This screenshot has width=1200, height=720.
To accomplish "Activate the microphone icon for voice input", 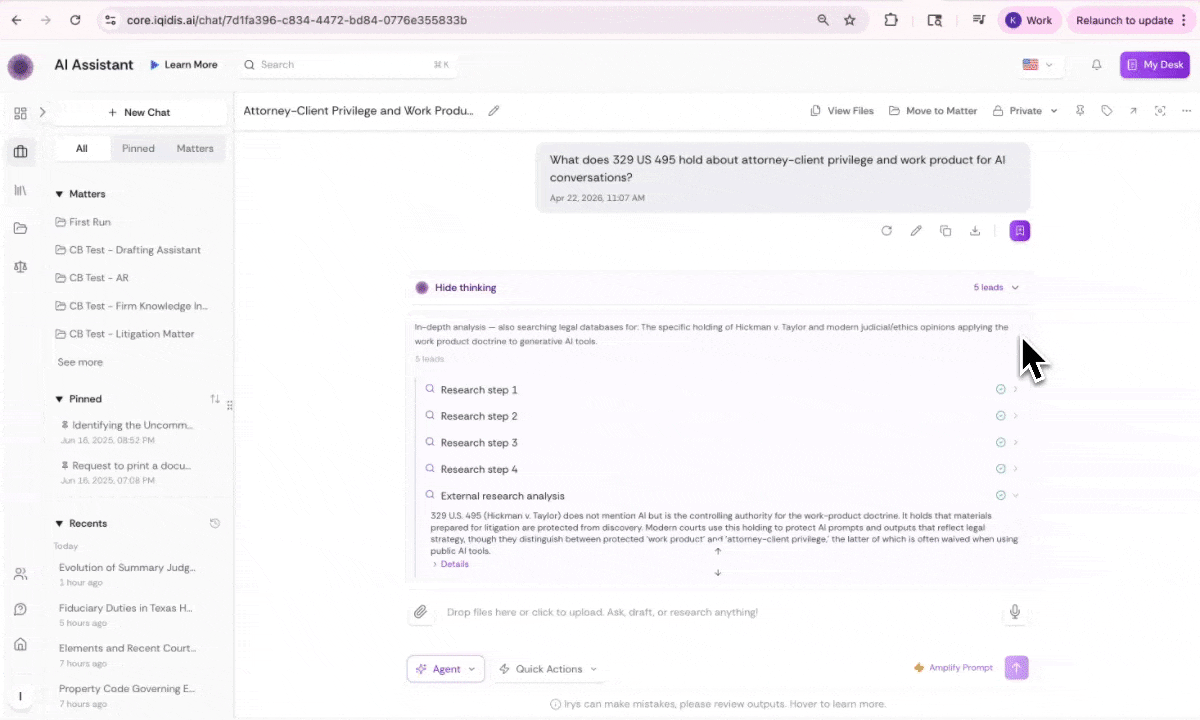I will (x=1014, y=611).
